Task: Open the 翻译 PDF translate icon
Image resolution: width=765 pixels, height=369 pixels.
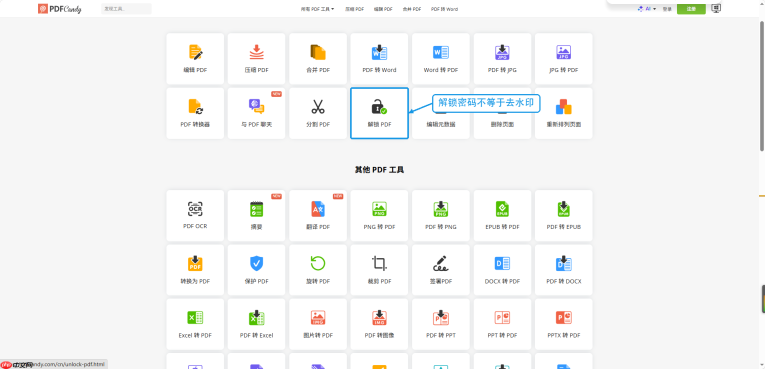Action: (318, 209)
